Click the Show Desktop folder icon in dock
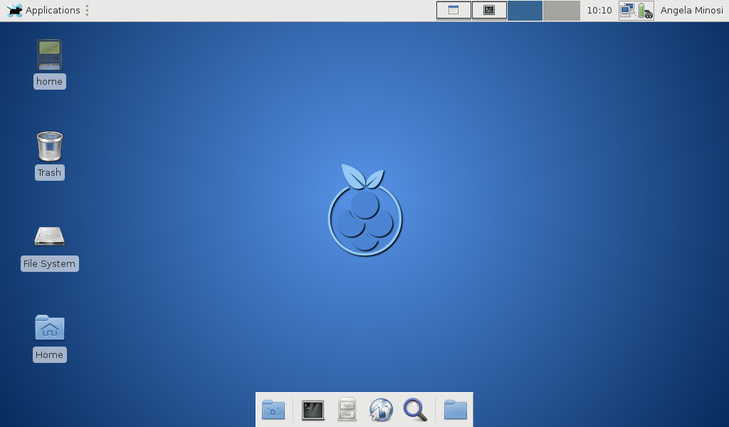 [273, 410]
